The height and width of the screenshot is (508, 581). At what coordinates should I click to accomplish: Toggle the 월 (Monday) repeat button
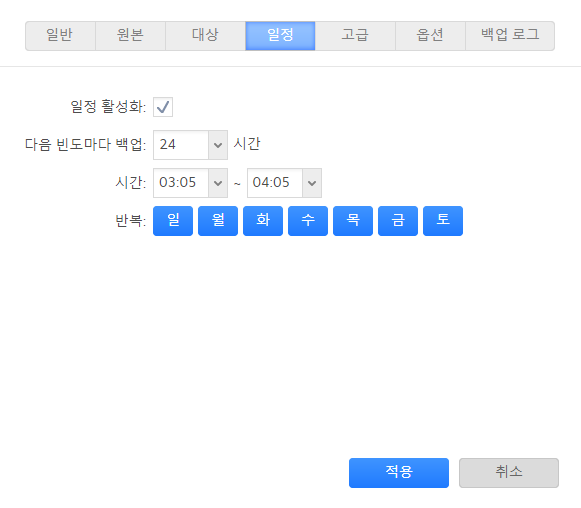click(x=218, y=221)
